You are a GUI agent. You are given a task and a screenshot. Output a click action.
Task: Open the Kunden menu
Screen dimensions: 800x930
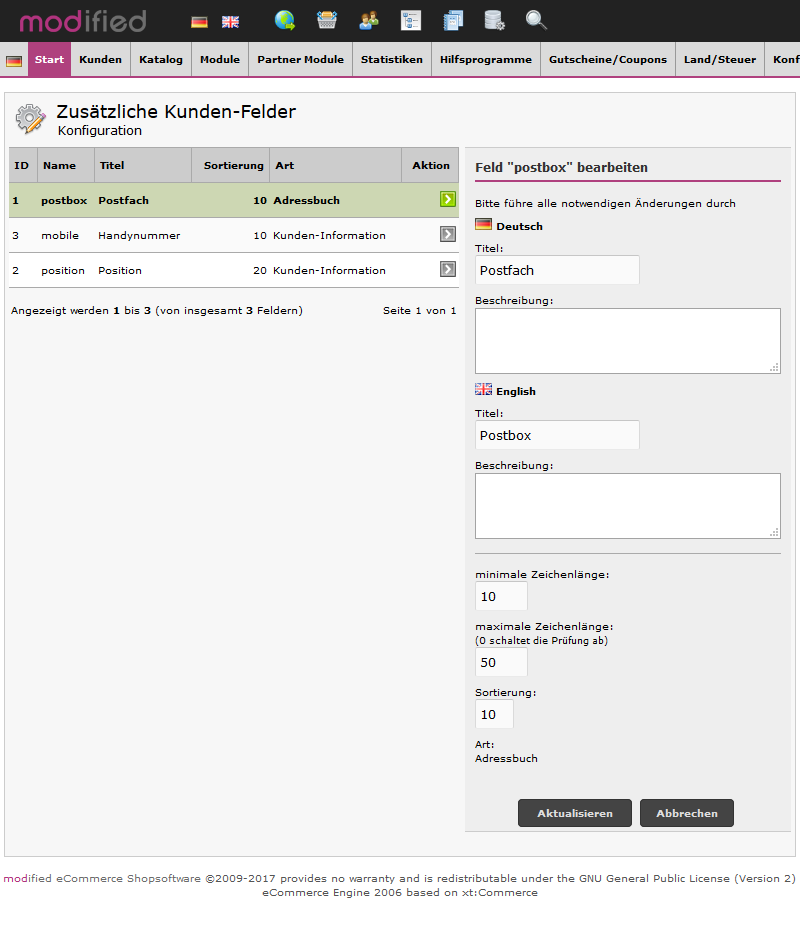pyautogui.click(x=100, y=60)
